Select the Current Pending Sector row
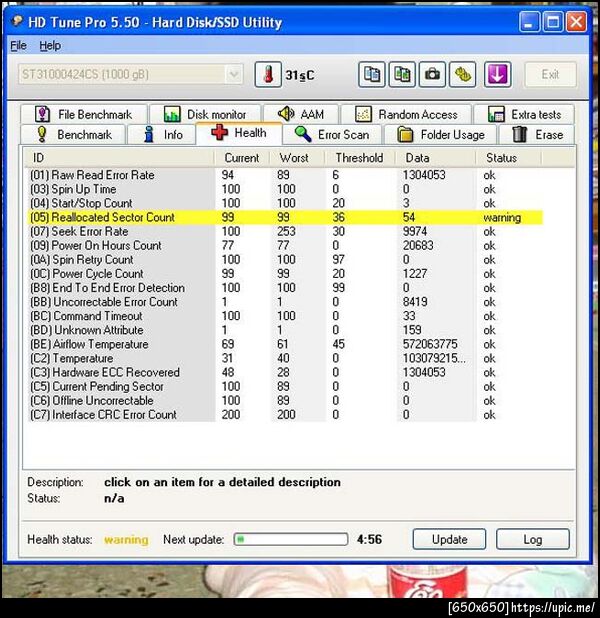Screen dimensions: 600x618 (285, 386)
